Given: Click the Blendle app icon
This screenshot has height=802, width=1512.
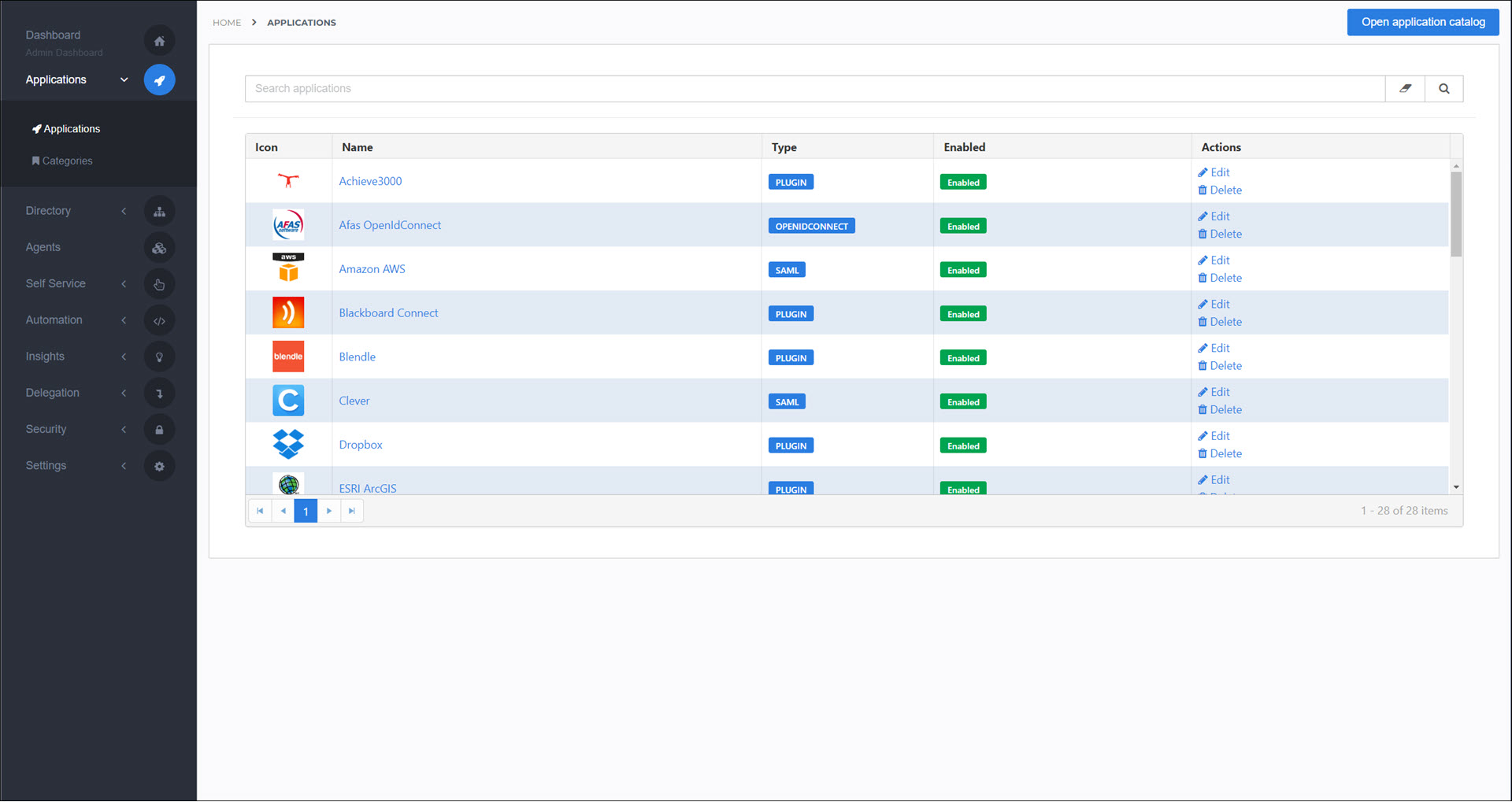Looking at the screenshot, I should point(288,357).
